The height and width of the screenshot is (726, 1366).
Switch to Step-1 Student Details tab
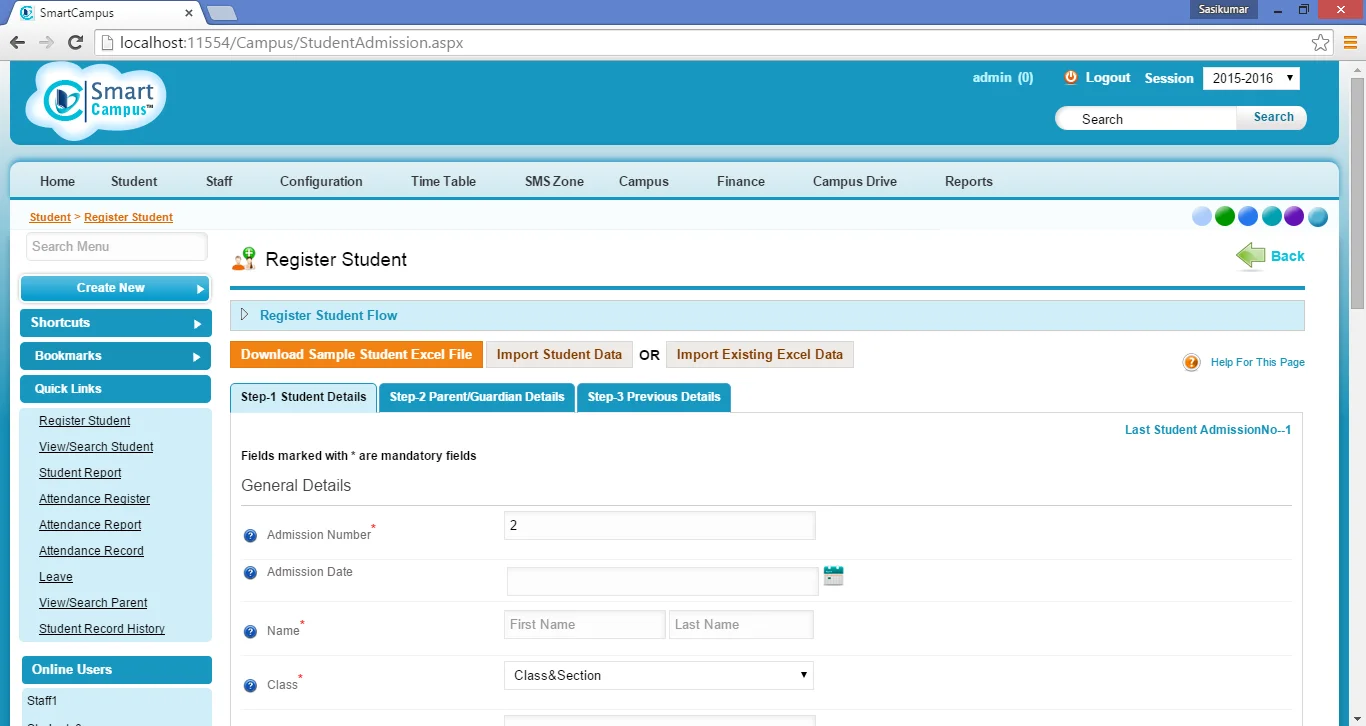(x=303, y=397)
